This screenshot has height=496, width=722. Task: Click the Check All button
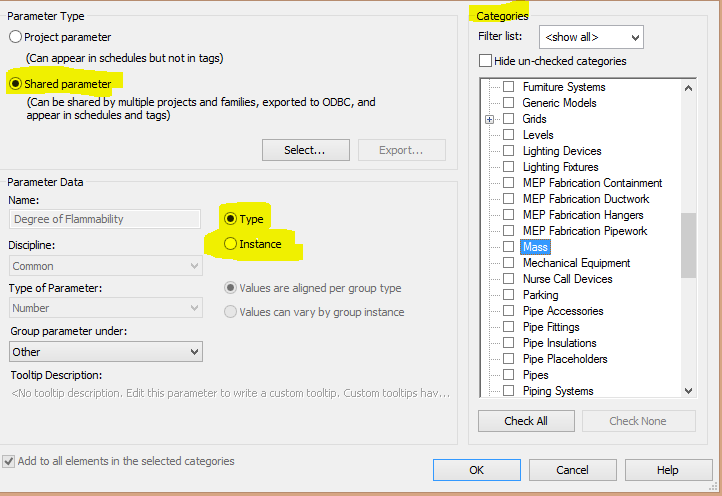coord(526,421)
